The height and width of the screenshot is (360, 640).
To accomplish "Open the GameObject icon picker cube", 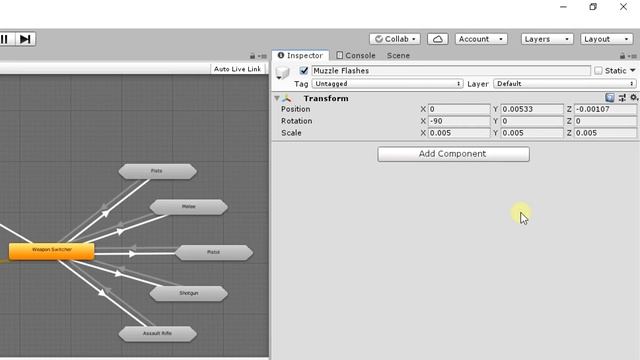I will pyautogui.click(x=282, y=73).
